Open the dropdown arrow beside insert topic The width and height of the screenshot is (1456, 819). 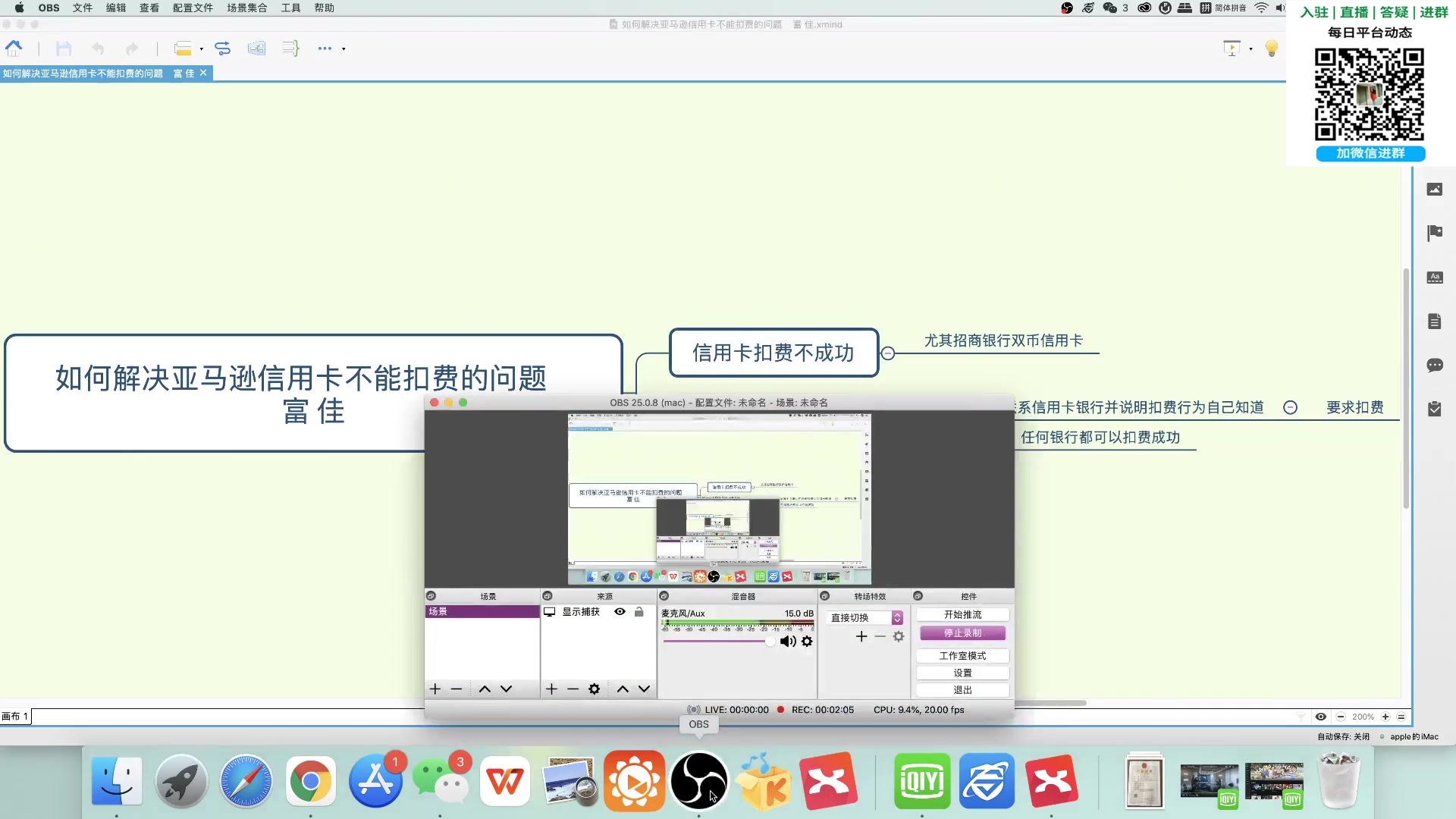point(202,49)
